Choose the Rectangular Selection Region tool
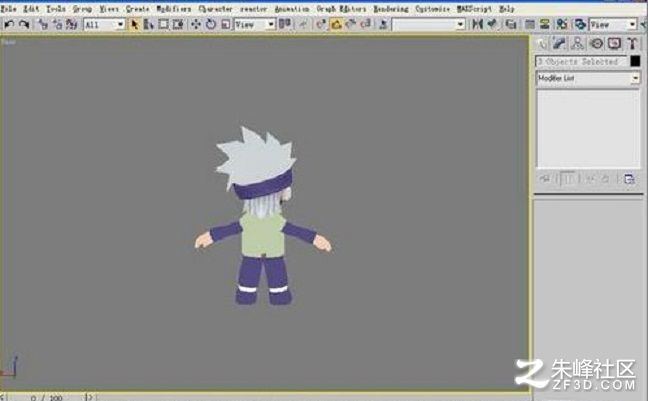This screenshot has width=648, height=401. (x=164, y=24)
